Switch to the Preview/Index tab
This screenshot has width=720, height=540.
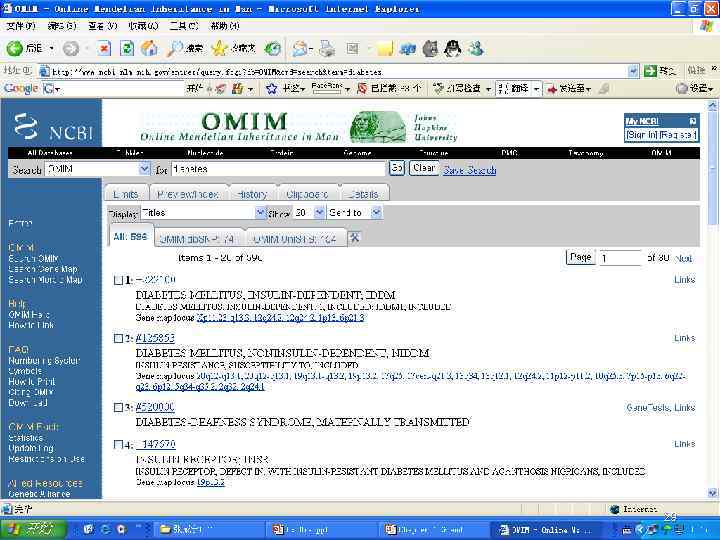coord(188,193)
